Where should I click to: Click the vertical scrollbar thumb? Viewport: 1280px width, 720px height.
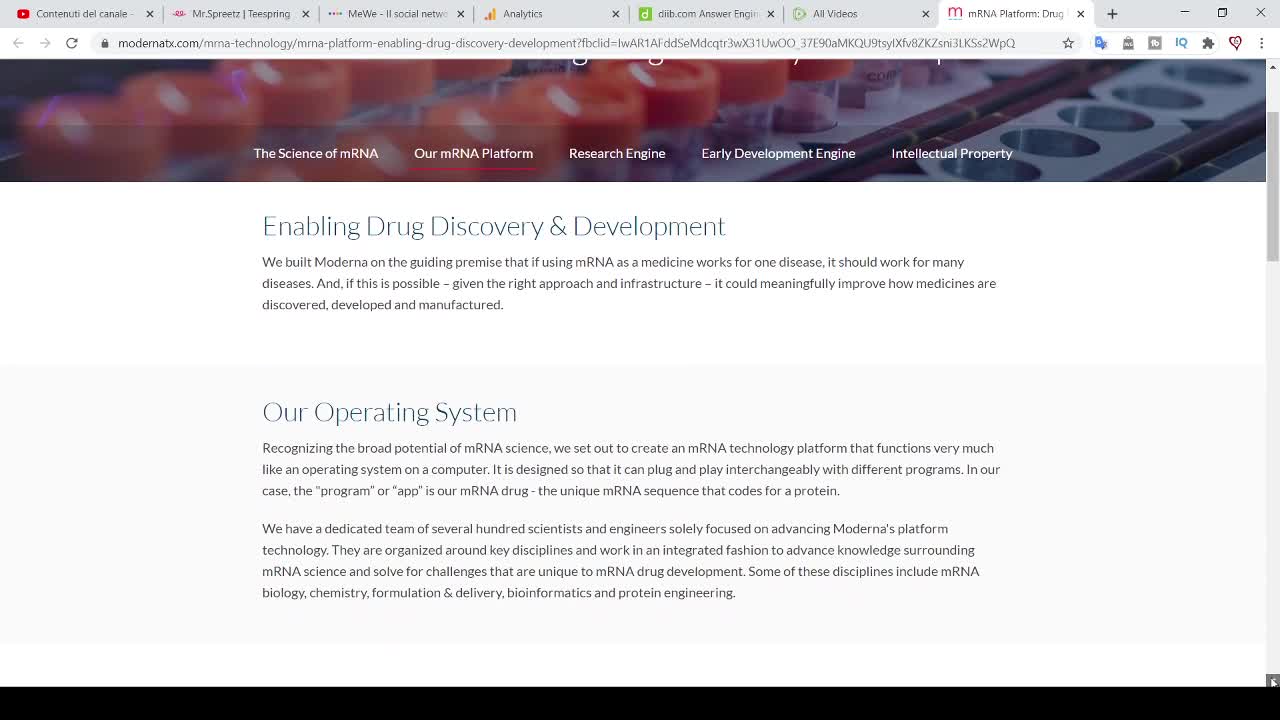pyautogui.click(x=1272, y=186)
